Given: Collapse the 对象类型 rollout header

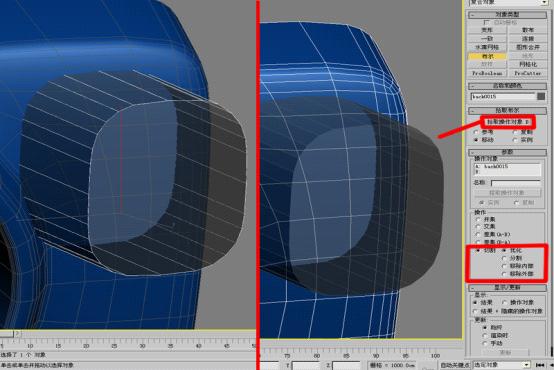Looking at the screenshot, I should [x=507, y=15].
